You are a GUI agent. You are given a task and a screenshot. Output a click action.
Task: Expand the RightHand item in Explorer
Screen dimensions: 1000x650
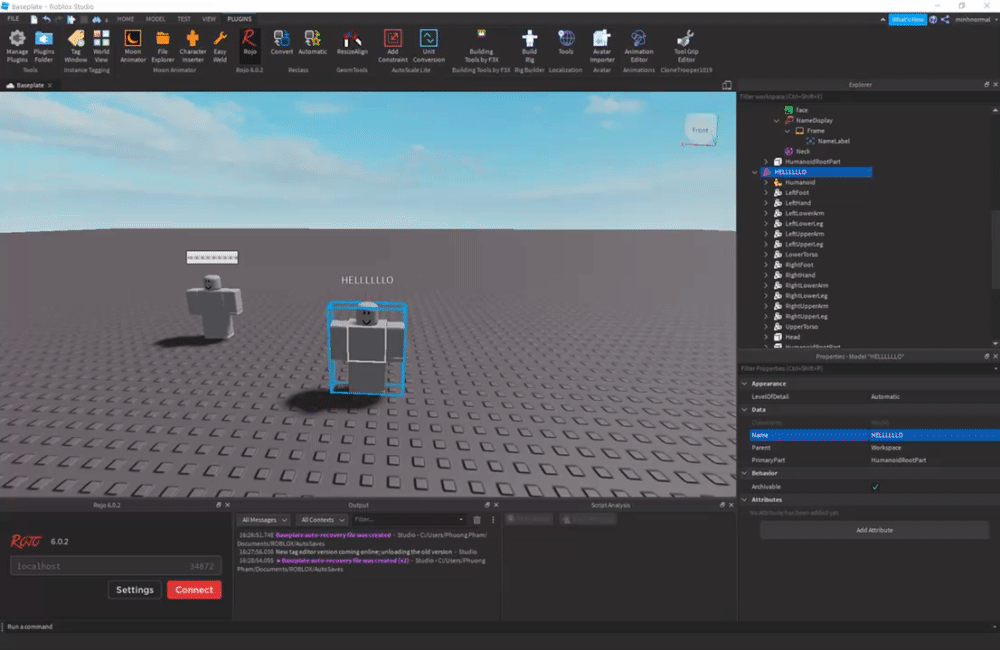766,275
